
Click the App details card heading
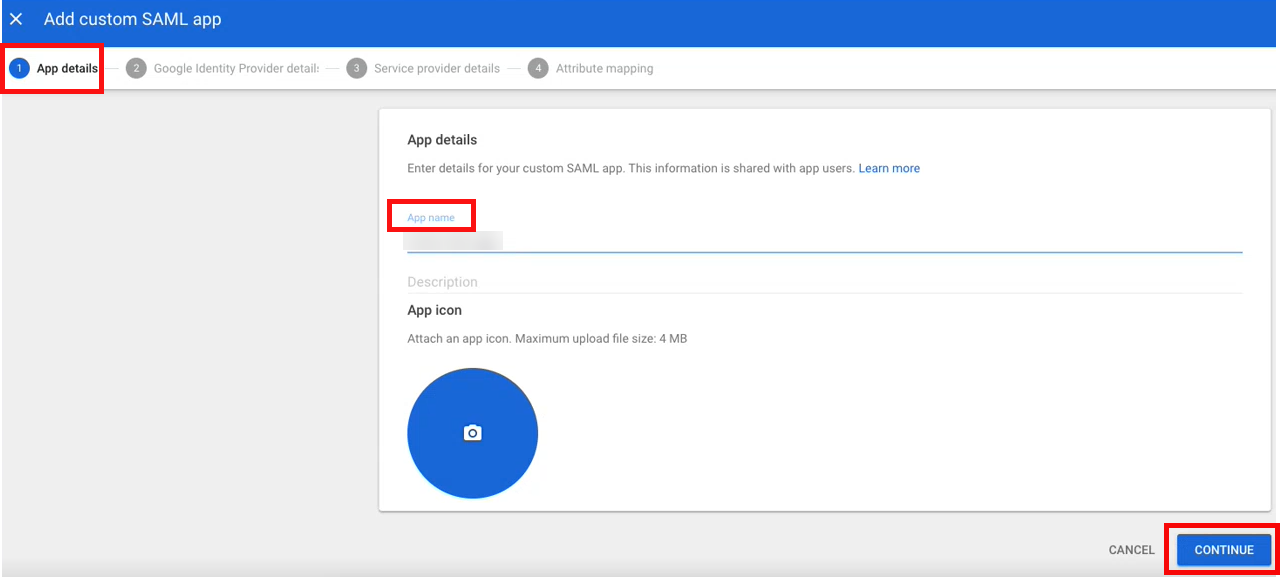(442, 140)
